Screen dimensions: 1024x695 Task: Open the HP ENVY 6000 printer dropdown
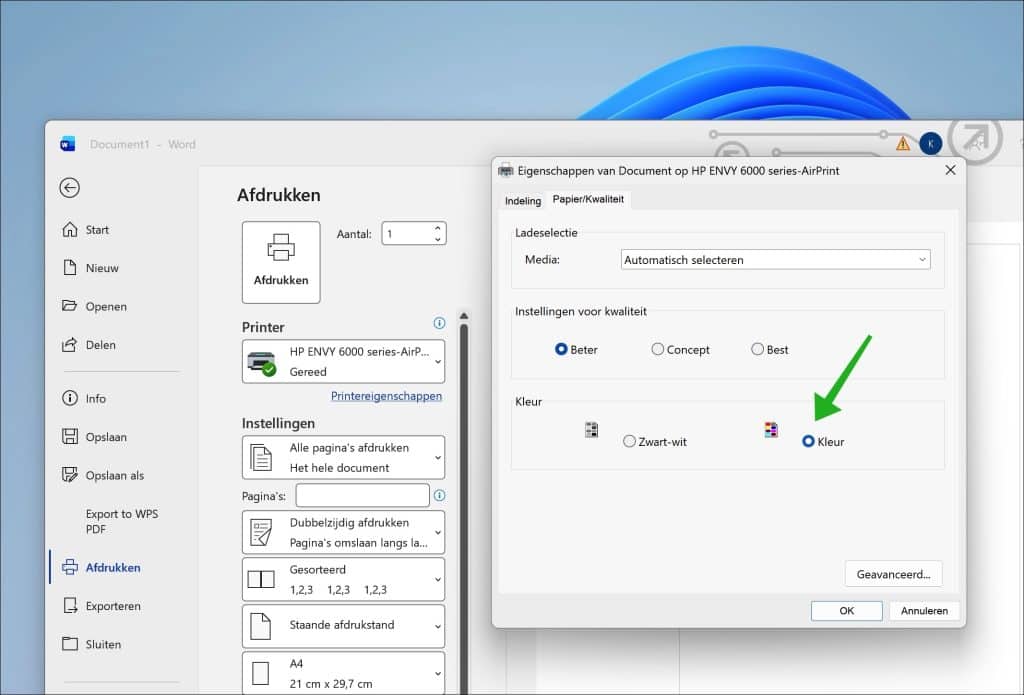coord(344,361)
